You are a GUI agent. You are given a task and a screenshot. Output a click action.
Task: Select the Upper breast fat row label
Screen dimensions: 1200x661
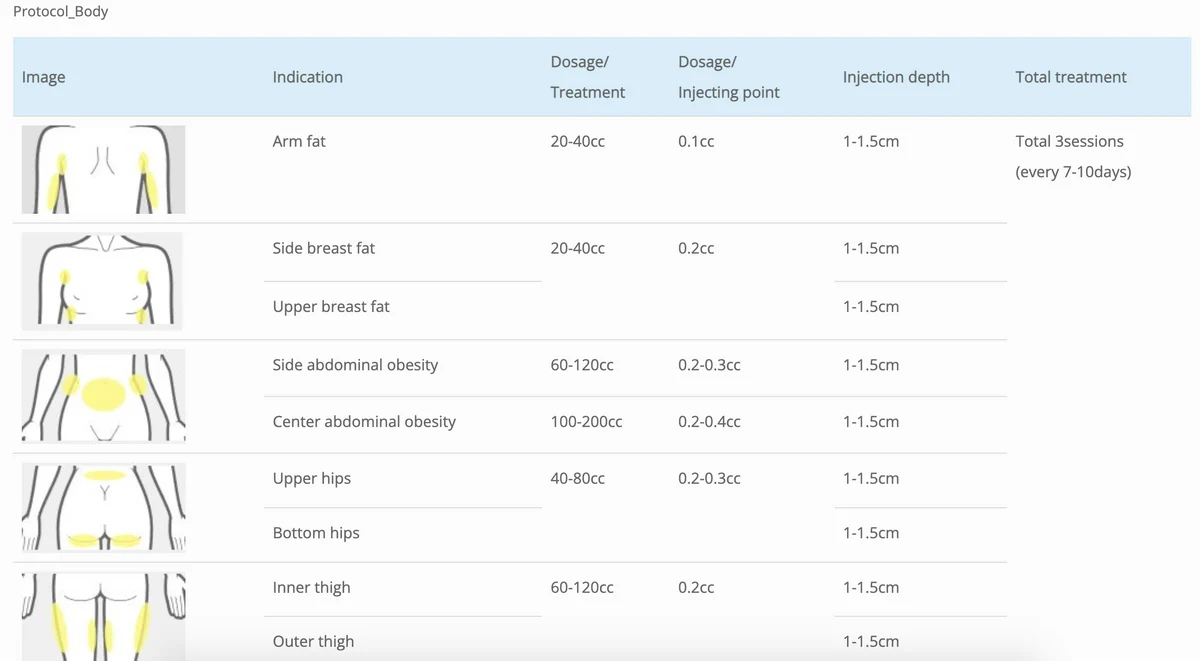331,306
